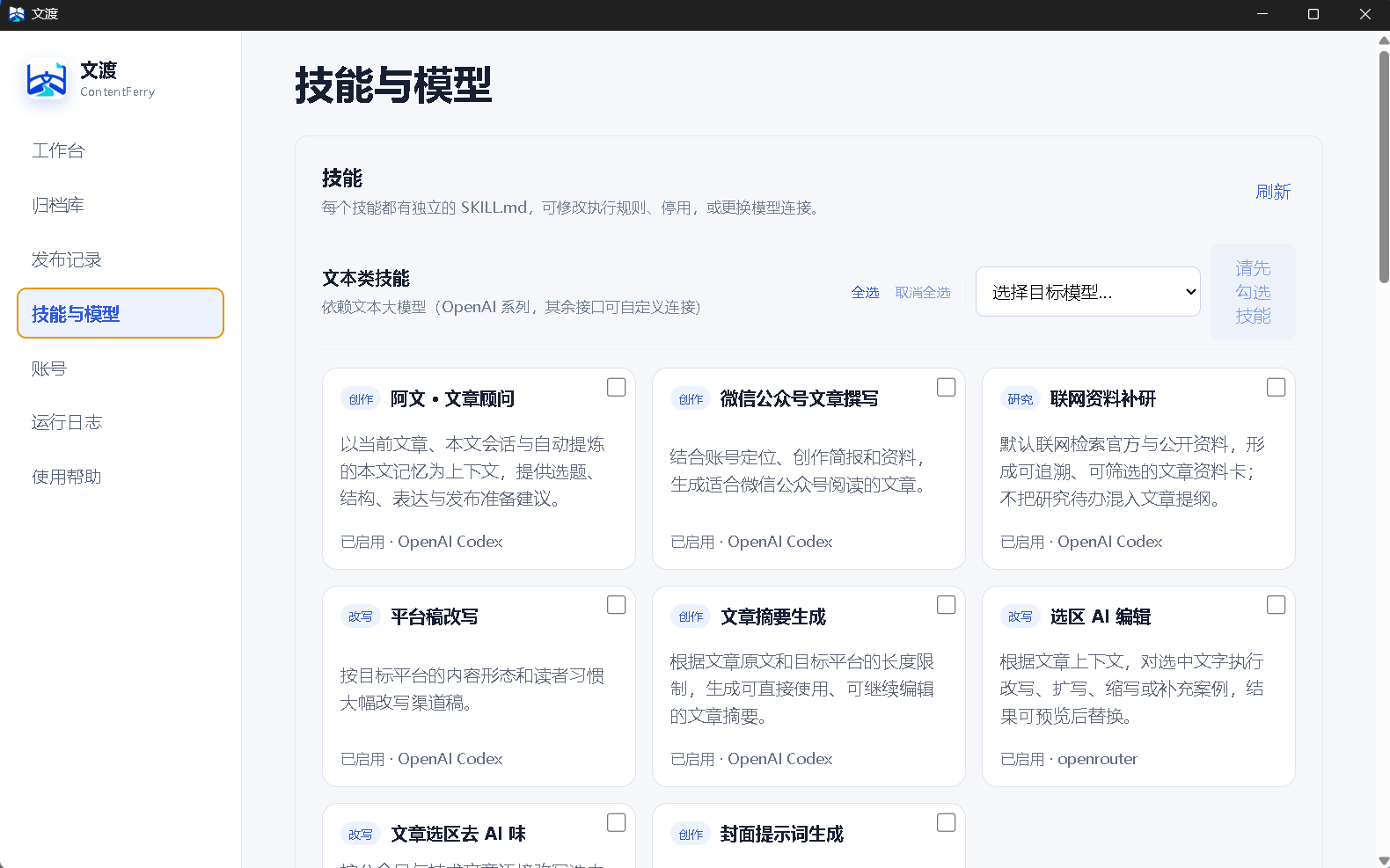Check the 文章选区去 AI 味 checkbox

tap(617, 822)
